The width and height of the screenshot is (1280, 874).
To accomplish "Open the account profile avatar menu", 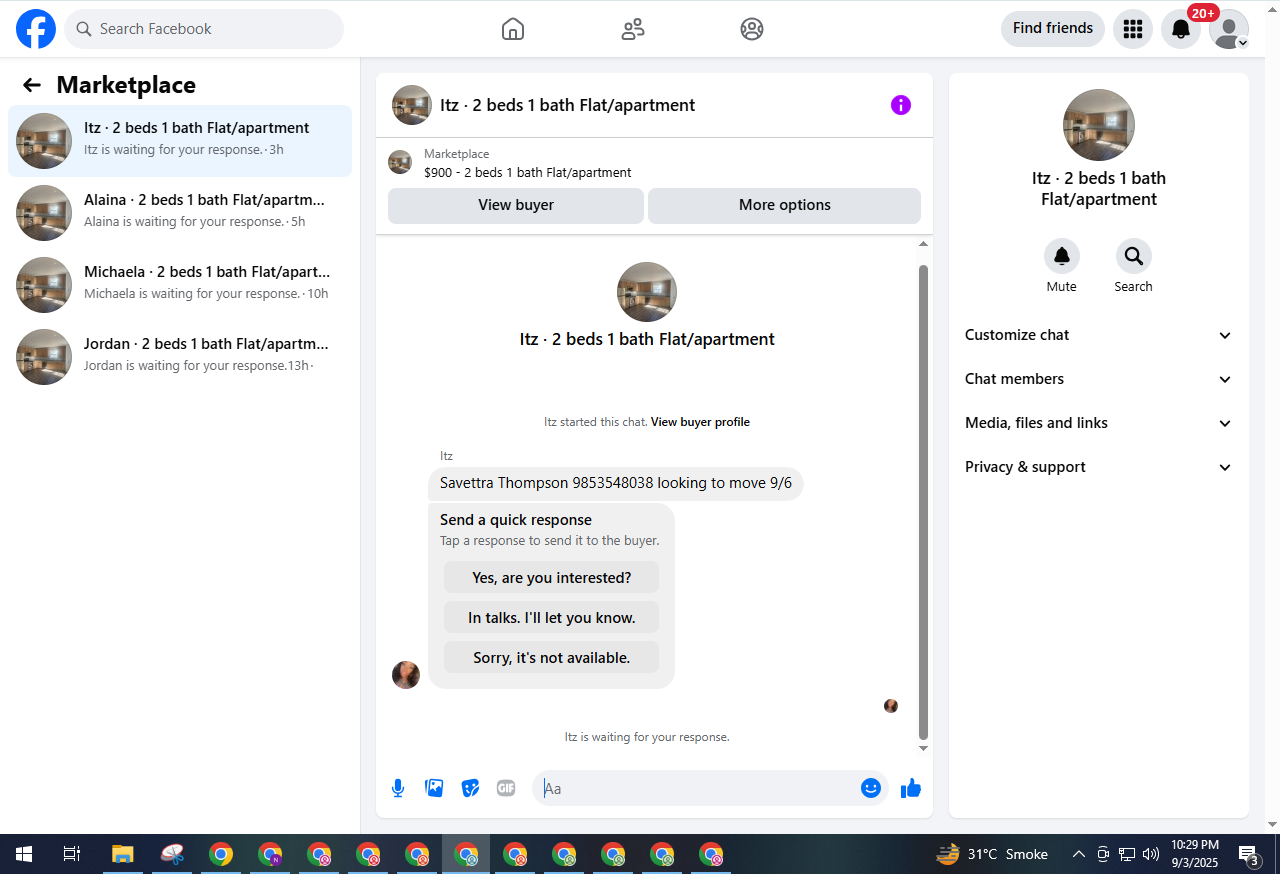I will (1229, 29).
